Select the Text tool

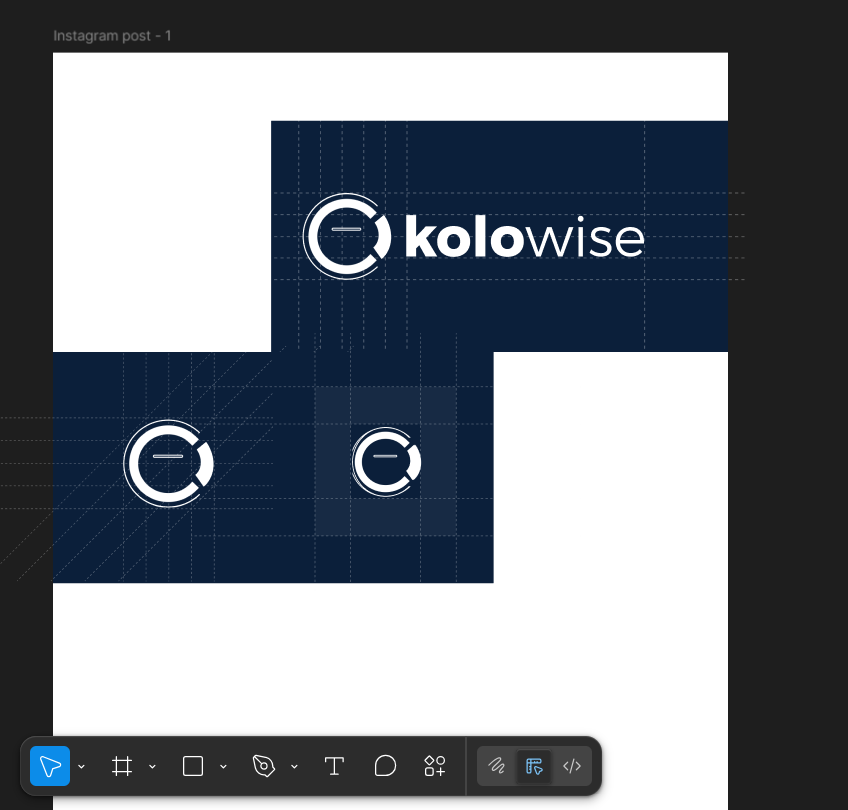pos(334,766)
